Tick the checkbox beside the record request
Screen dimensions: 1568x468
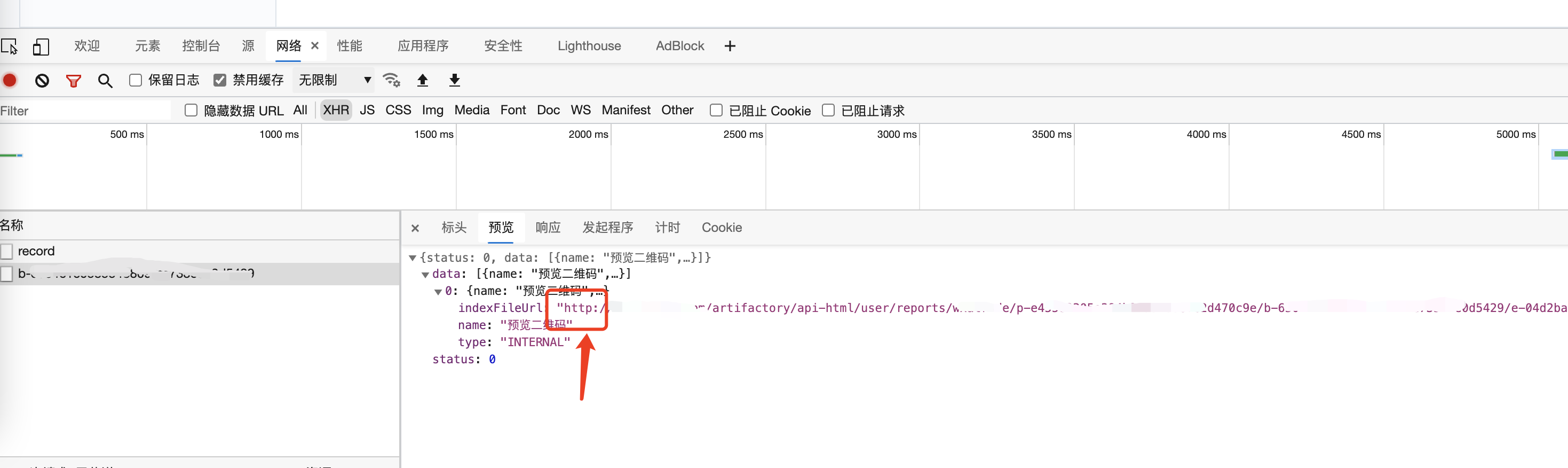click(x=7, y=251)
